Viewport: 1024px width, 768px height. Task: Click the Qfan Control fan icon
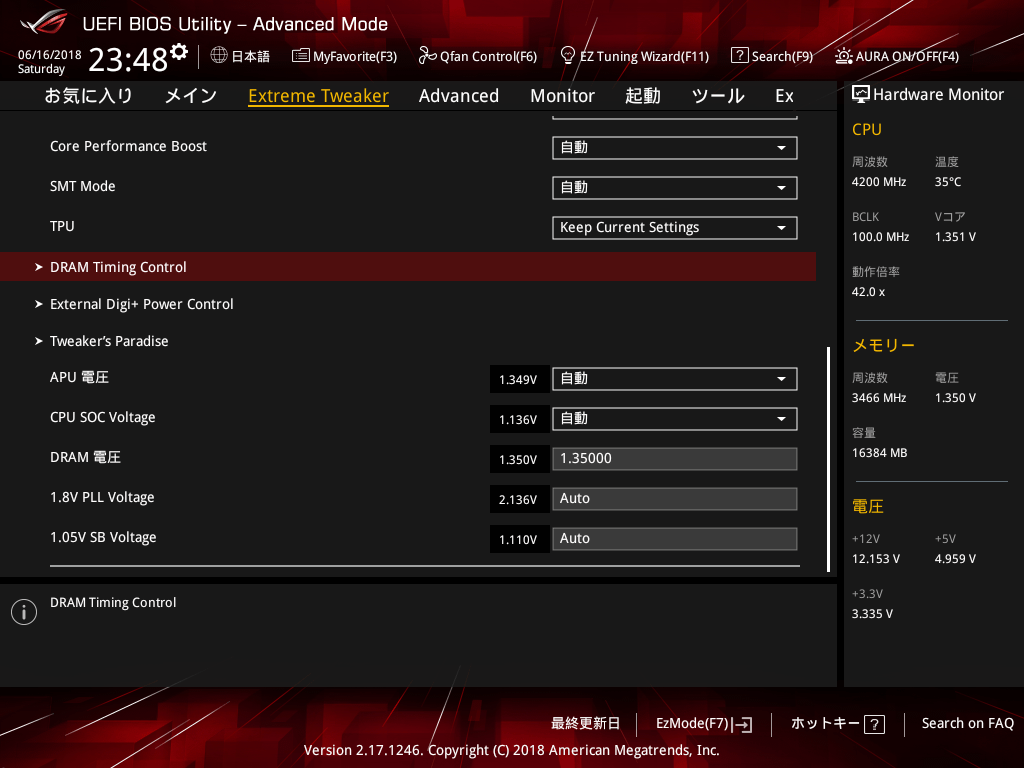[x=427, y=56]
